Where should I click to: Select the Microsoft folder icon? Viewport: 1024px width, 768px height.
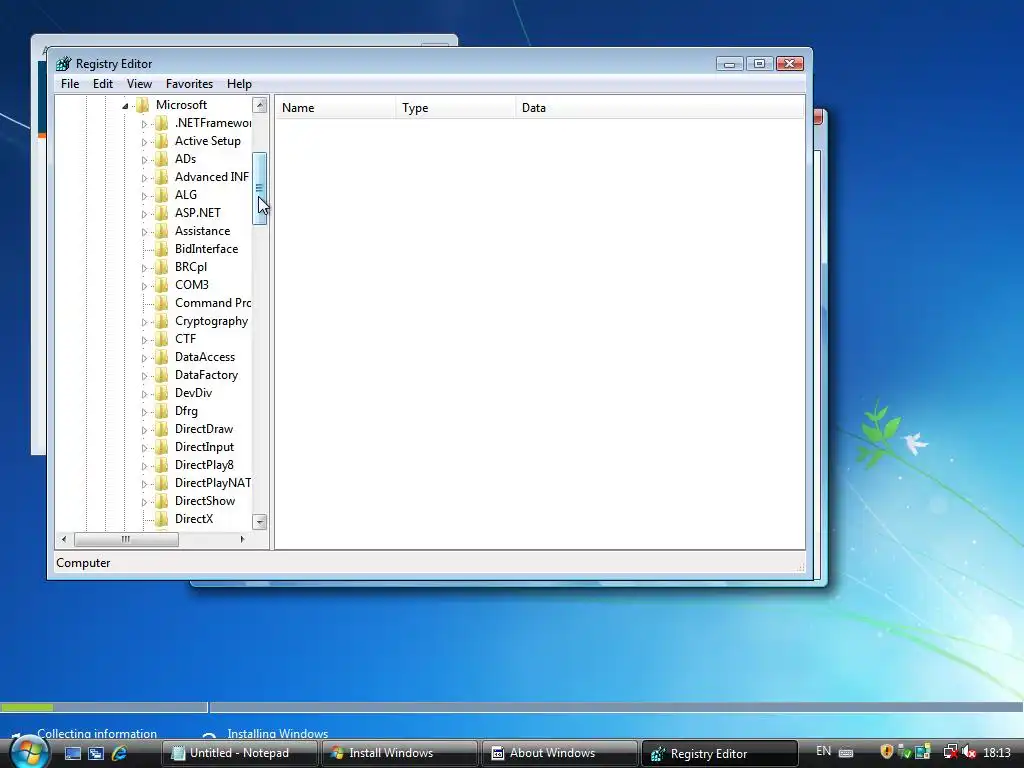(x=142, y=105)
